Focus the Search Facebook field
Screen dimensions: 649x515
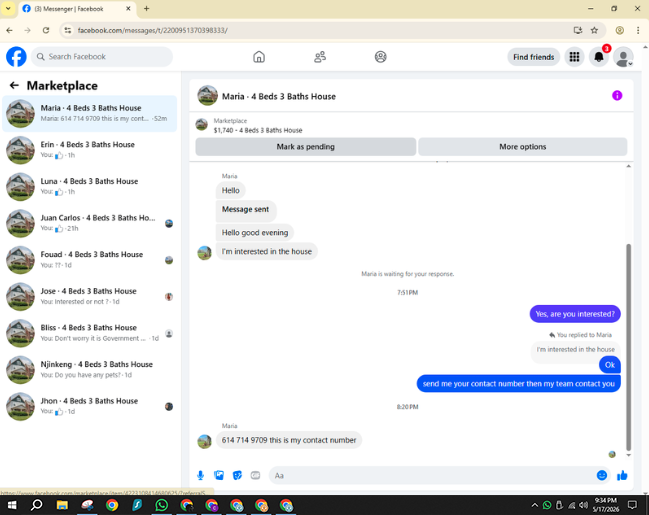(102, 57)
